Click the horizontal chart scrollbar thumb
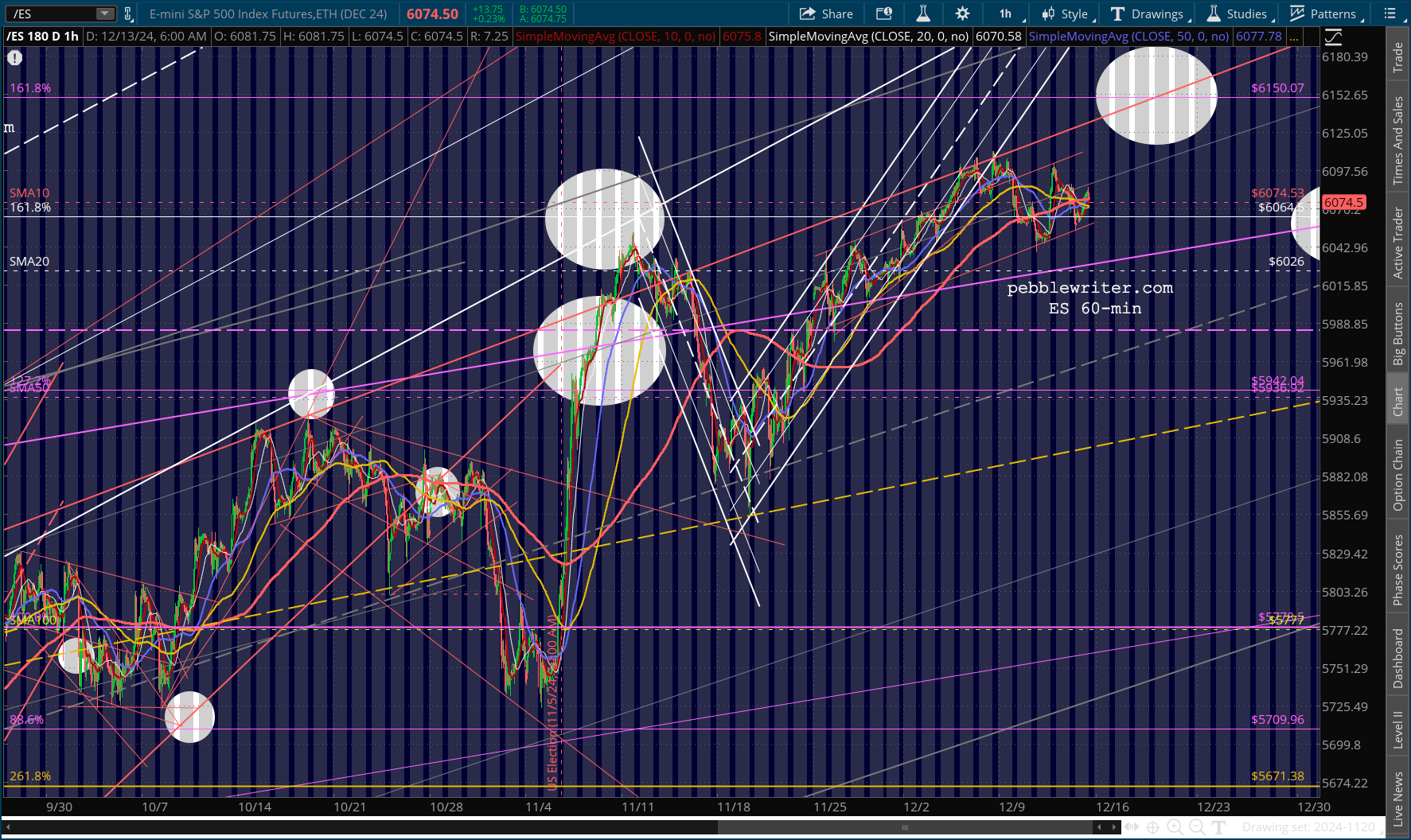This screenshot has height=840, width=1411. (x=903, y=827)
